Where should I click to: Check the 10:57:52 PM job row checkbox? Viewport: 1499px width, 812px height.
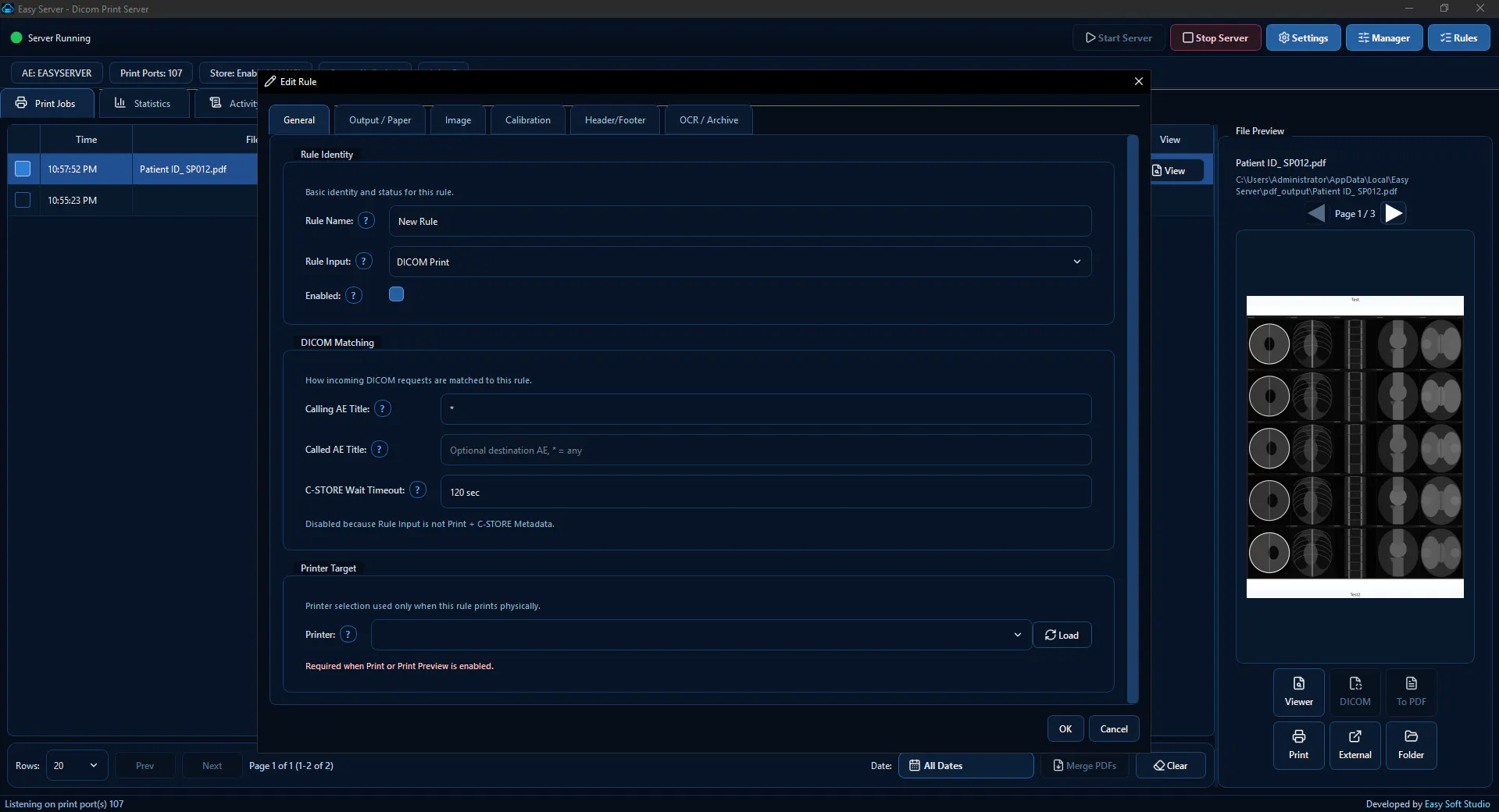pyautogui.click(x=23, y=169)
